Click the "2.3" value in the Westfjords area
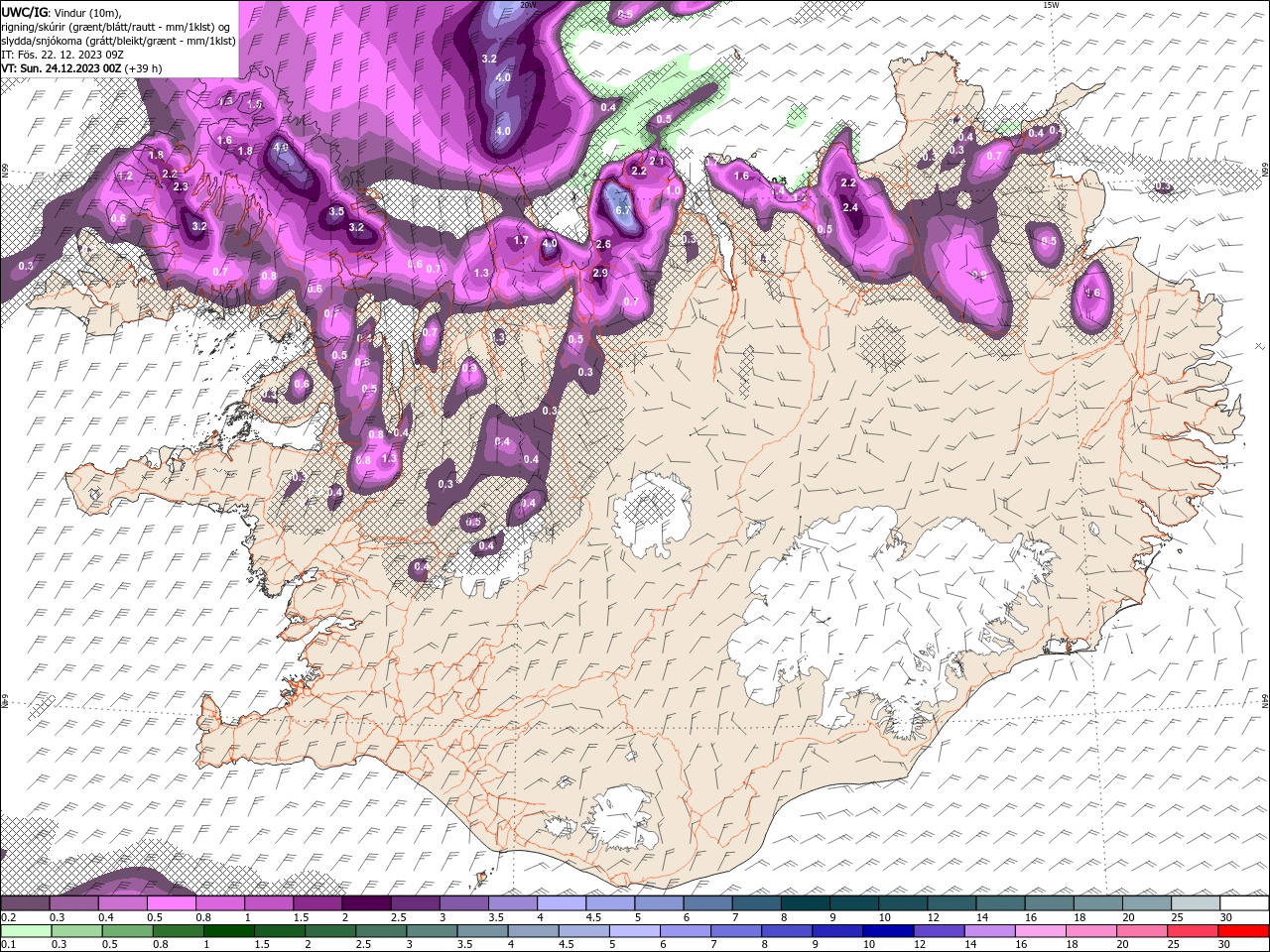 point(181,186)
